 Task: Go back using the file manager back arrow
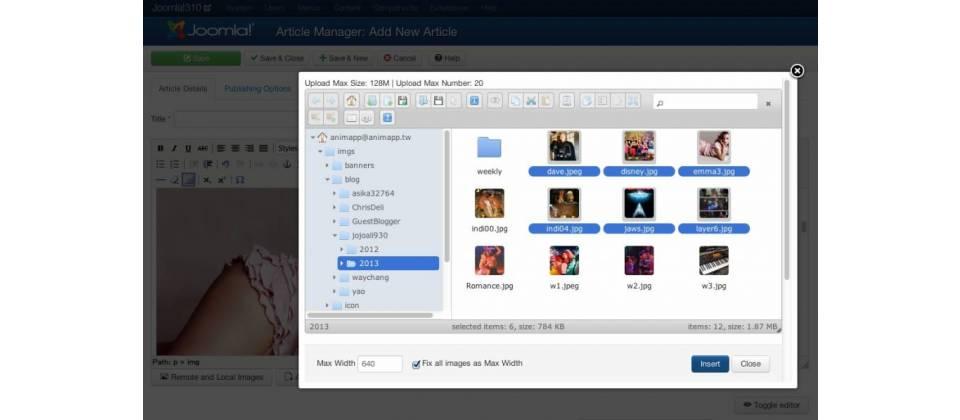[x=316, y=100]
